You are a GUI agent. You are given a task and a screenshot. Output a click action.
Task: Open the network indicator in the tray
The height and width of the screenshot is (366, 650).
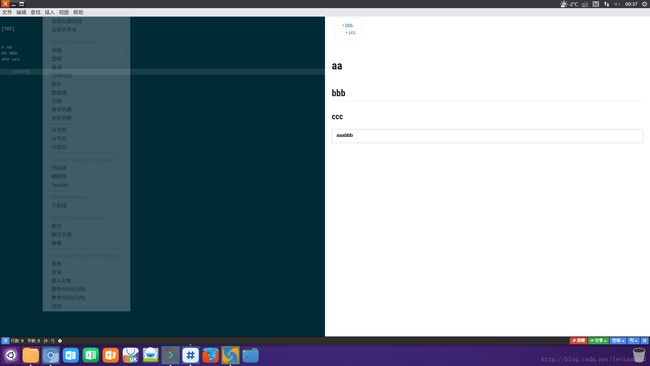pos(606,4)
